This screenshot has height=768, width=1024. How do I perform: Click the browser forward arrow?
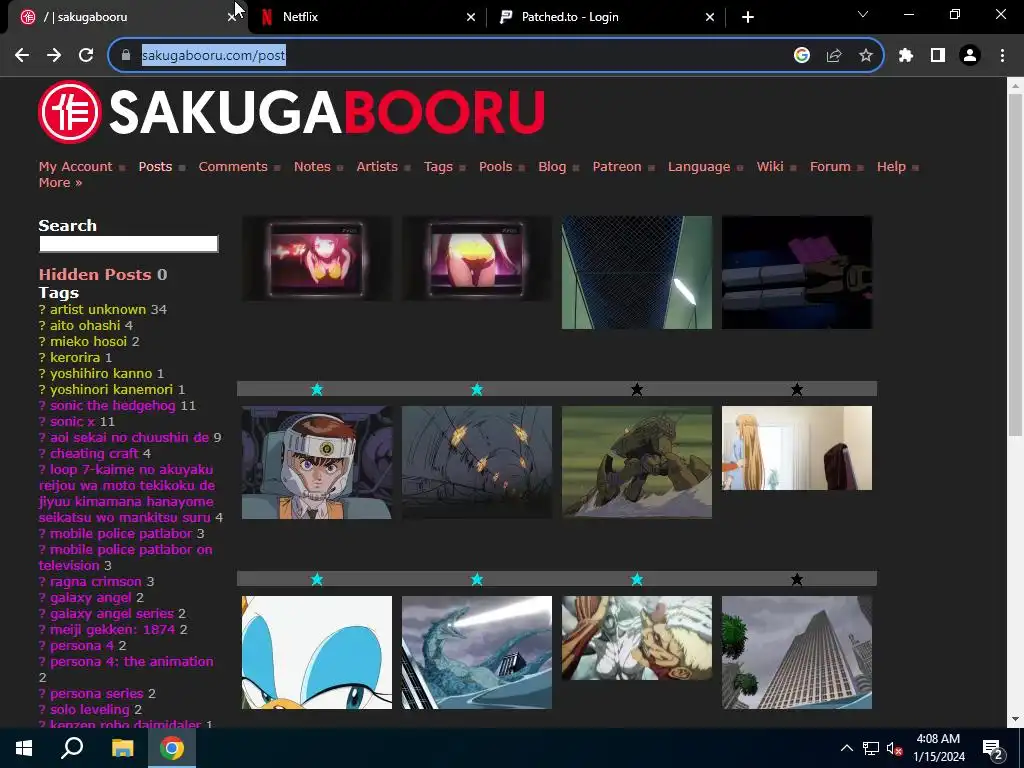point(54,56)
